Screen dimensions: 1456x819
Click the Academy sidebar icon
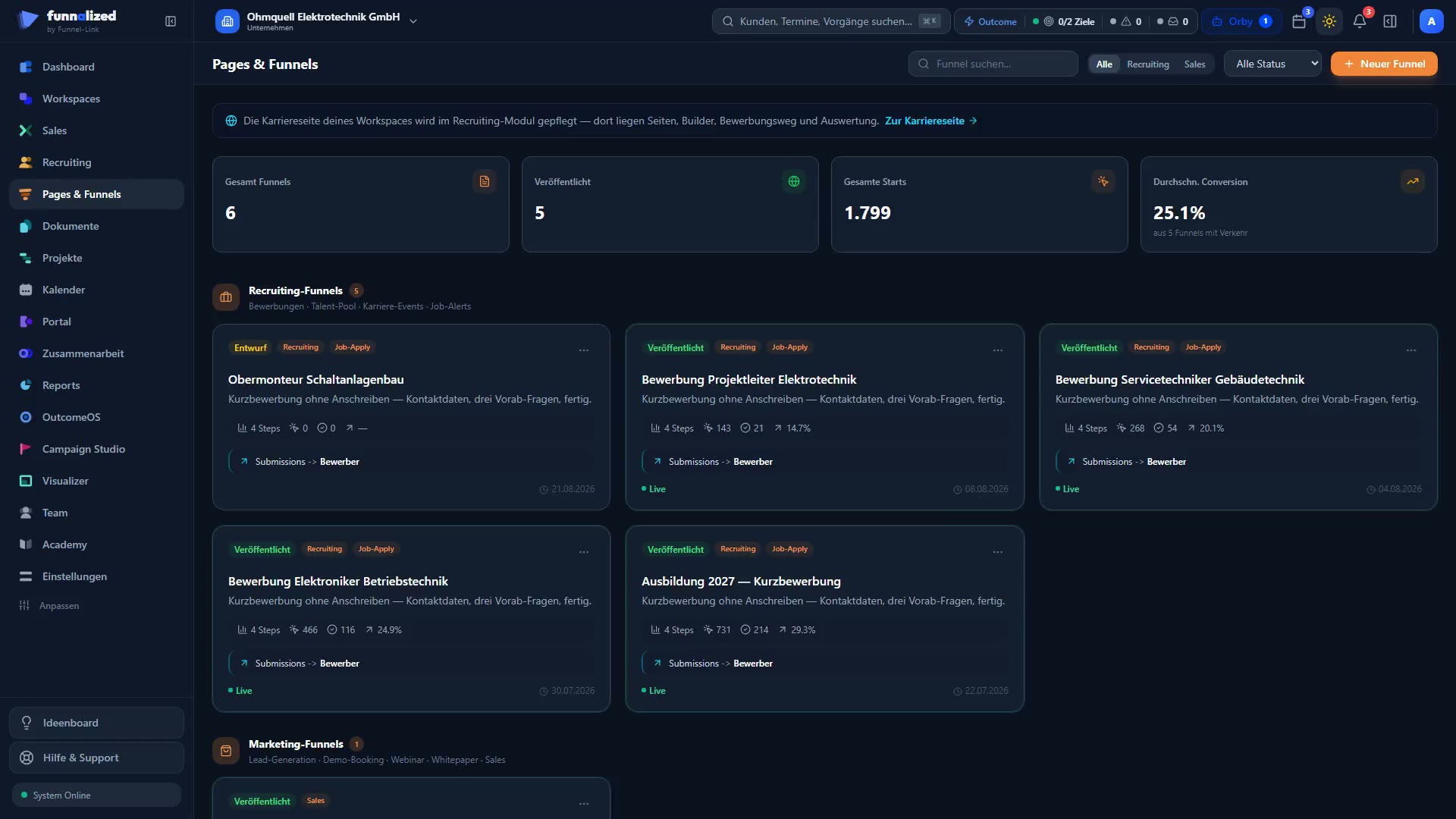pos(26,544)
